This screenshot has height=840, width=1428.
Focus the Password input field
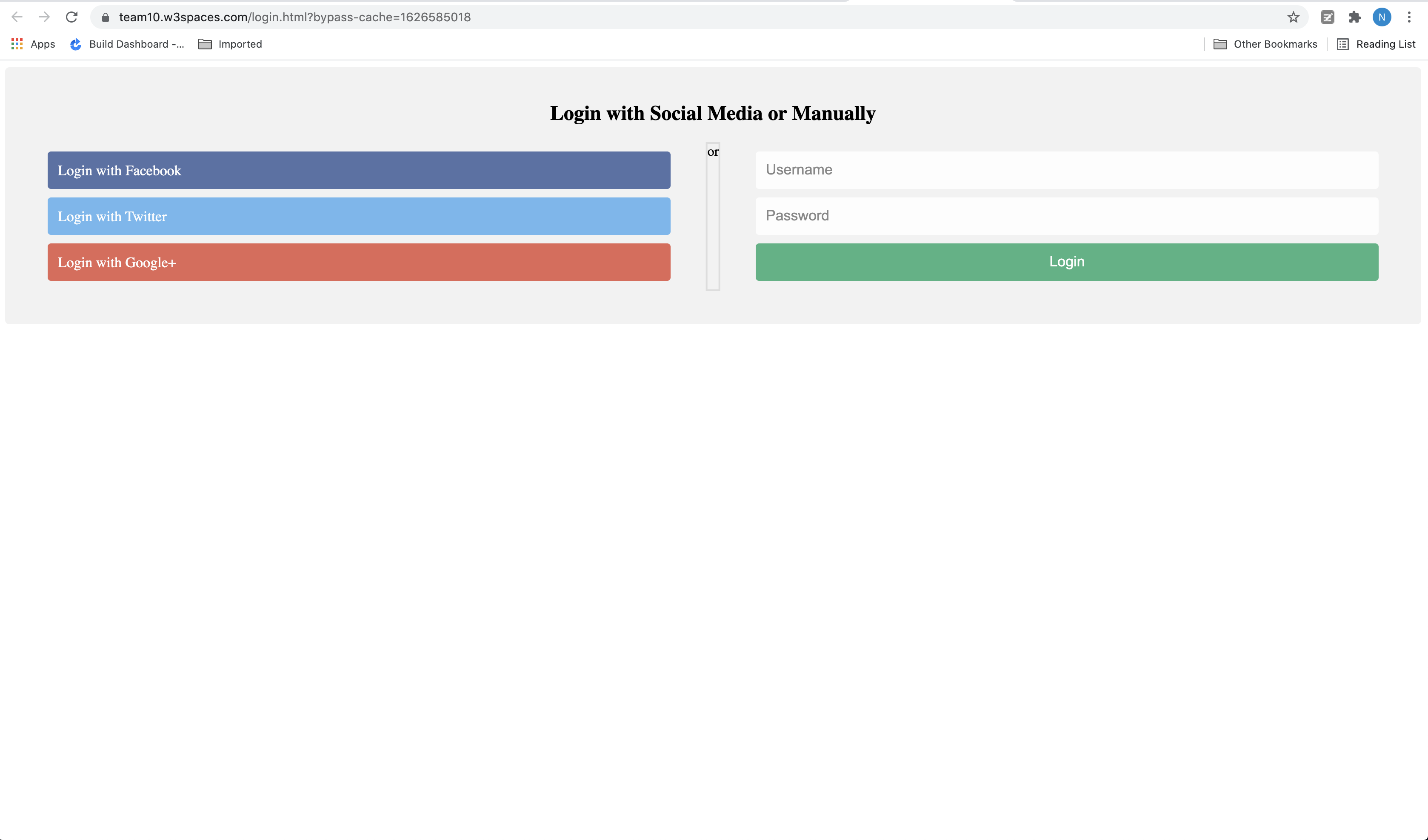point(1066,215)
